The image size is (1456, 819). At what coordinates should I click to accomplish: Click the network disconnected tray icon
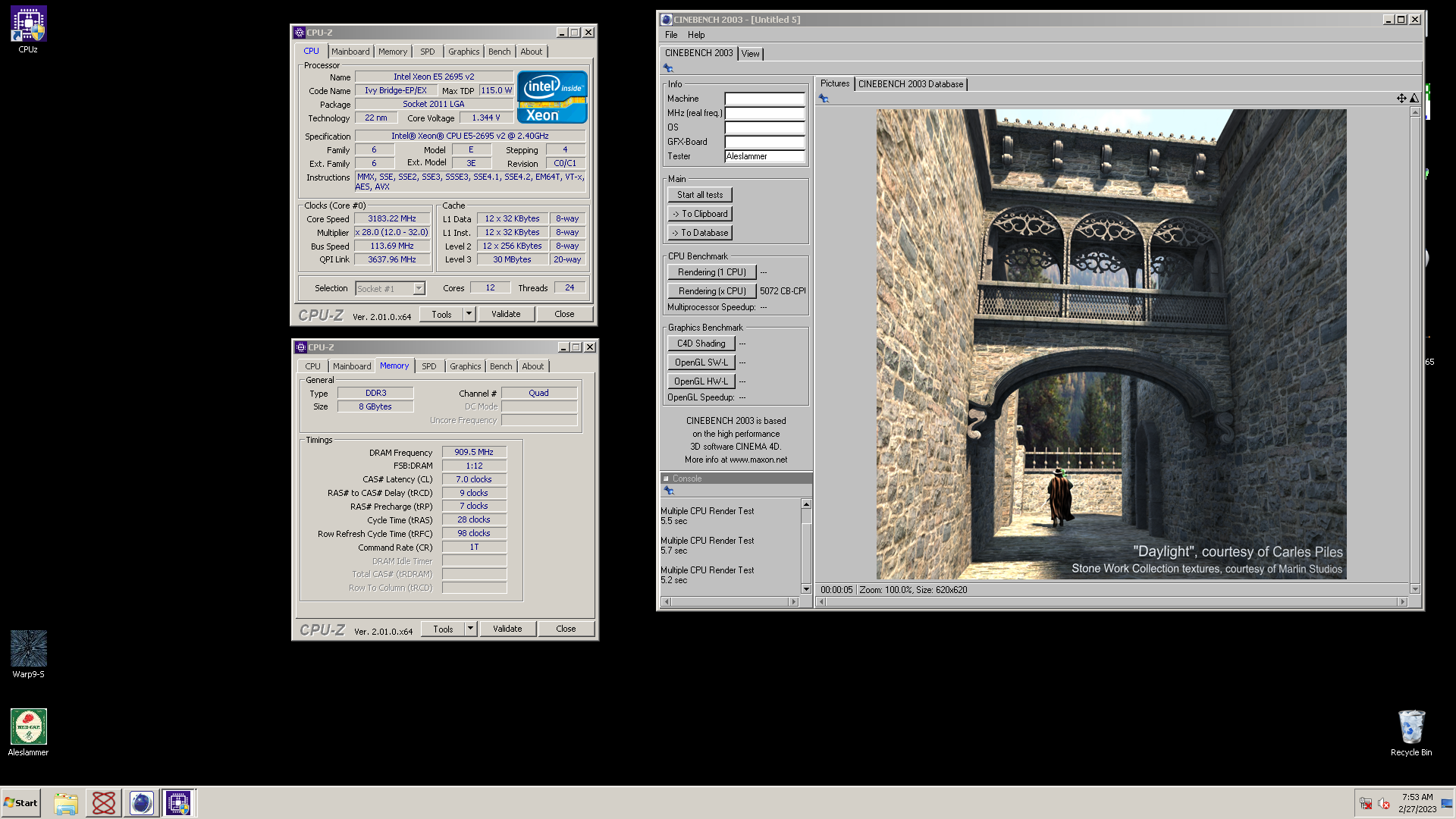[x=1366, y=804]
